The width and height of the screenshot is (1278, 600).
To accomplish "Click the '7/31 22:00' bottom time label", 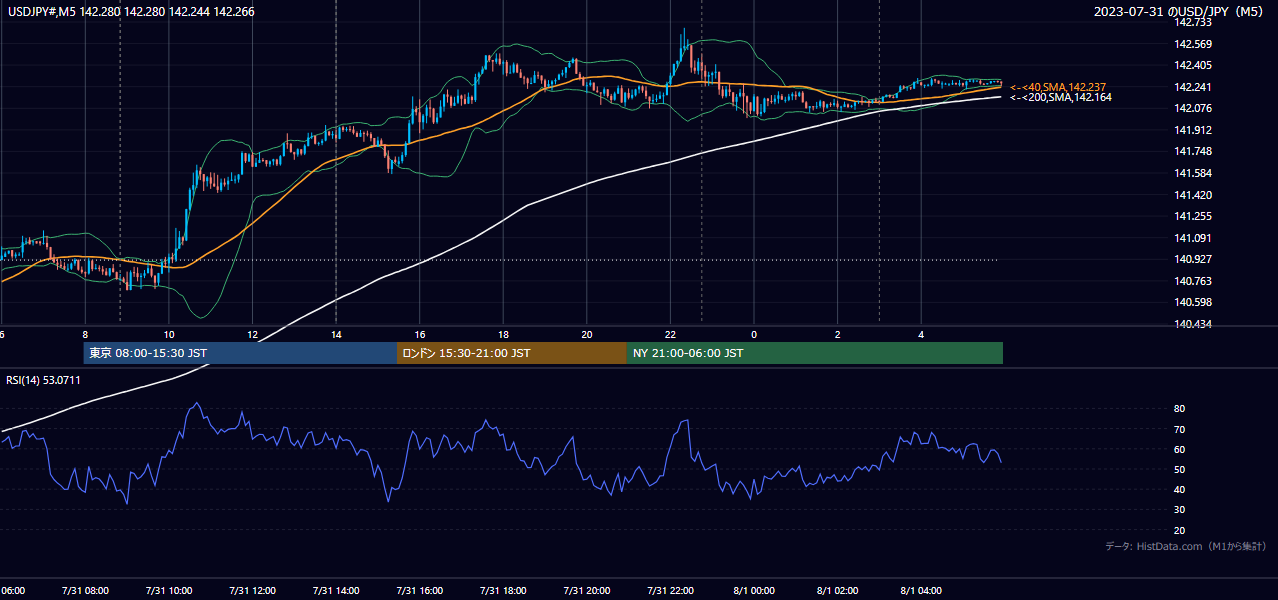I will click(670, 591).
